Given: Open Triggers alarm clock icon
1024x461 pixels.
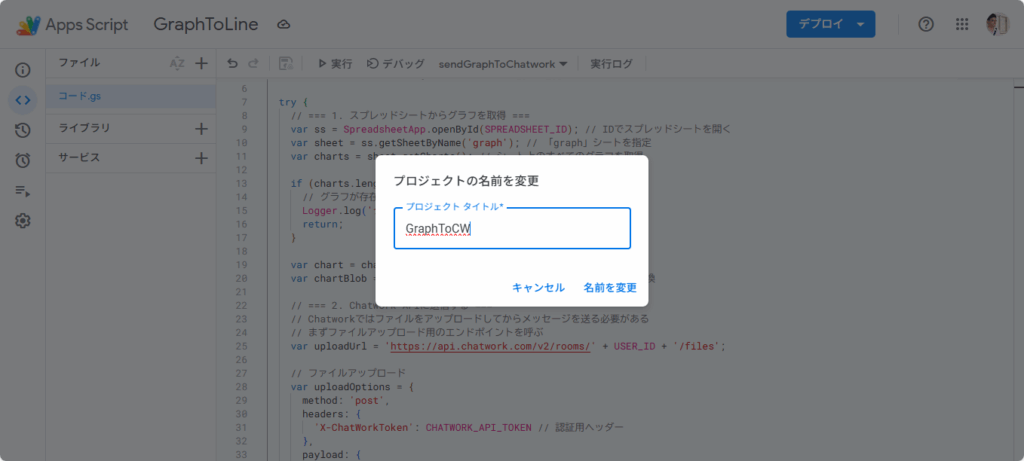Looking at the screenshot, I should pyautogui.click(x=22, y=160).
